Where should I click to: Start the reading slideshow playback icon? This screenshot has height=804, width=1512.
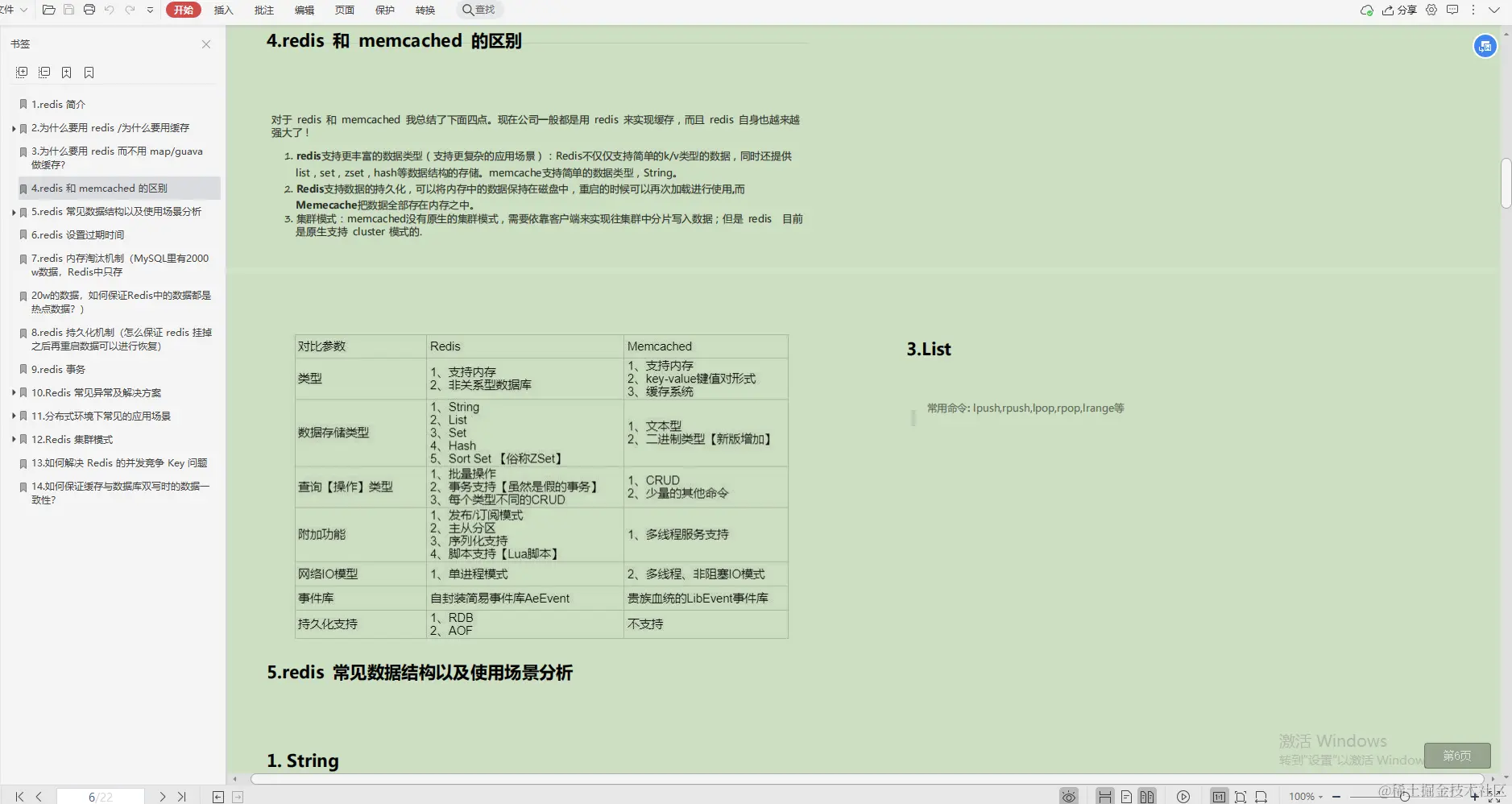(1184, 796)
